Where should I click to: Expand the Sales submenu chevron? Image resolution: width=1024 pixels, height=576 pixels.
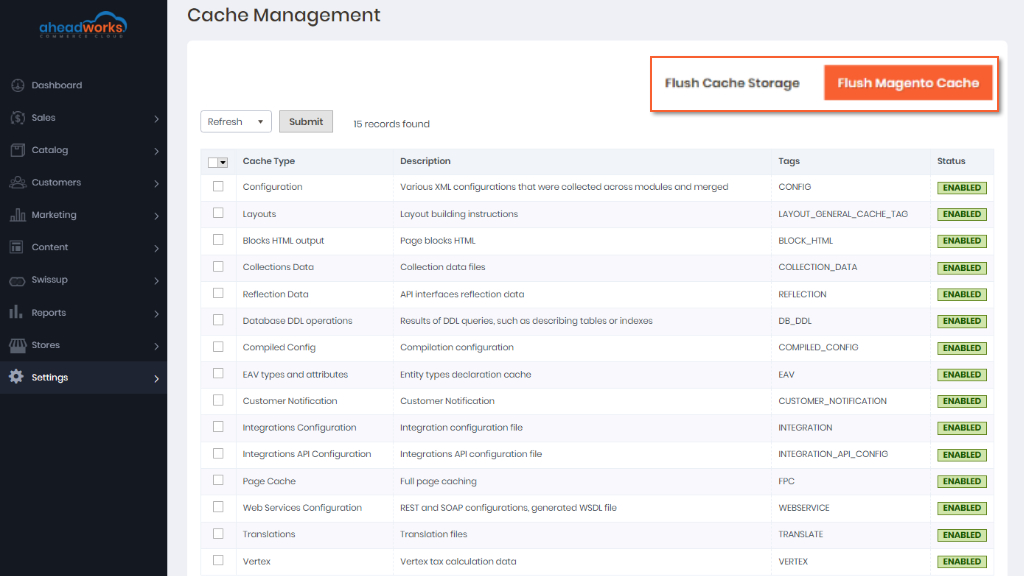[157, 119]
